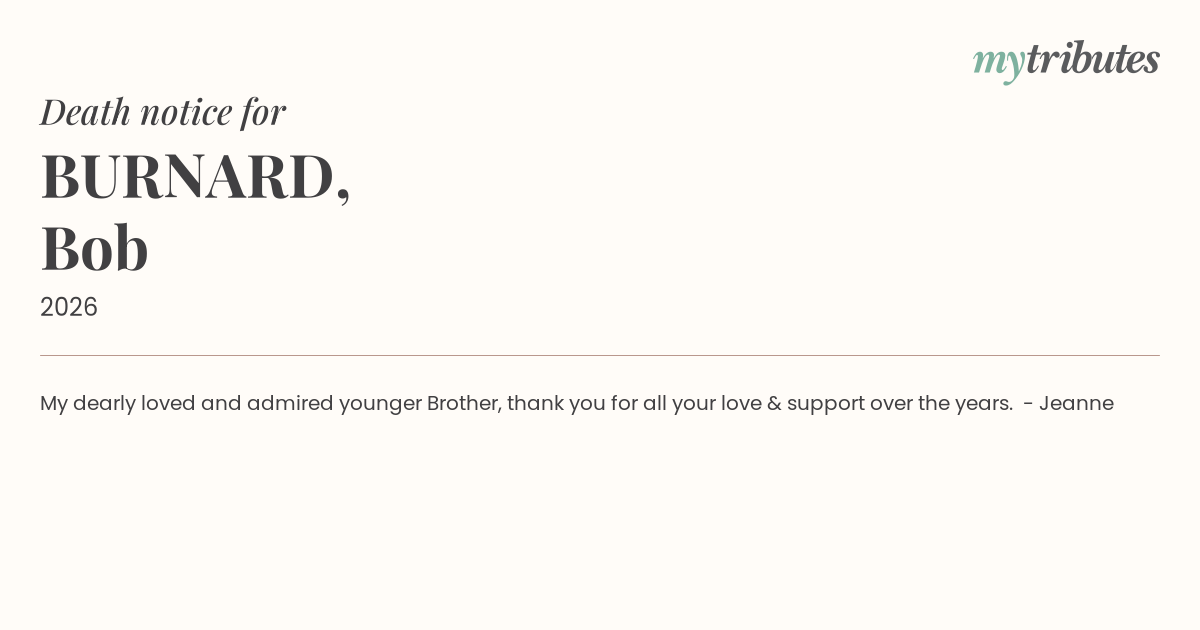This screenshot has height=630, width=1200.
Task: Click the signature name Jeanne
Action: pyautogui.click(x=1076, y=403)
